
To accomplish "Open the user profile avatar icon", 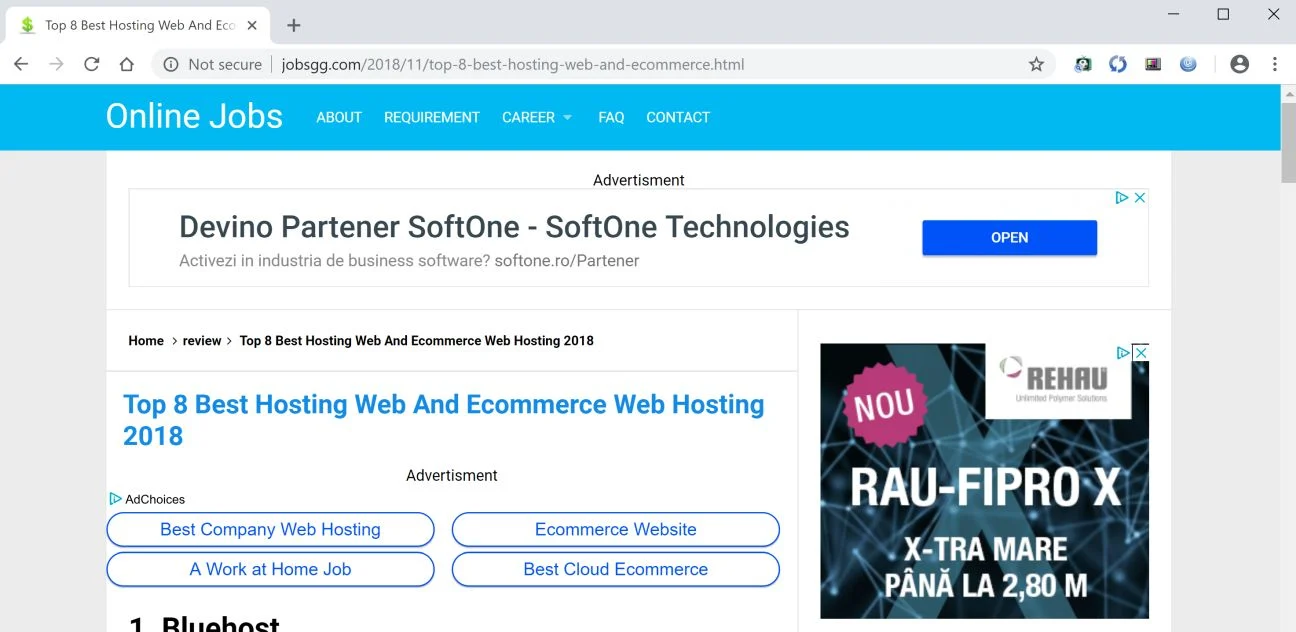I will (1239, 64).
